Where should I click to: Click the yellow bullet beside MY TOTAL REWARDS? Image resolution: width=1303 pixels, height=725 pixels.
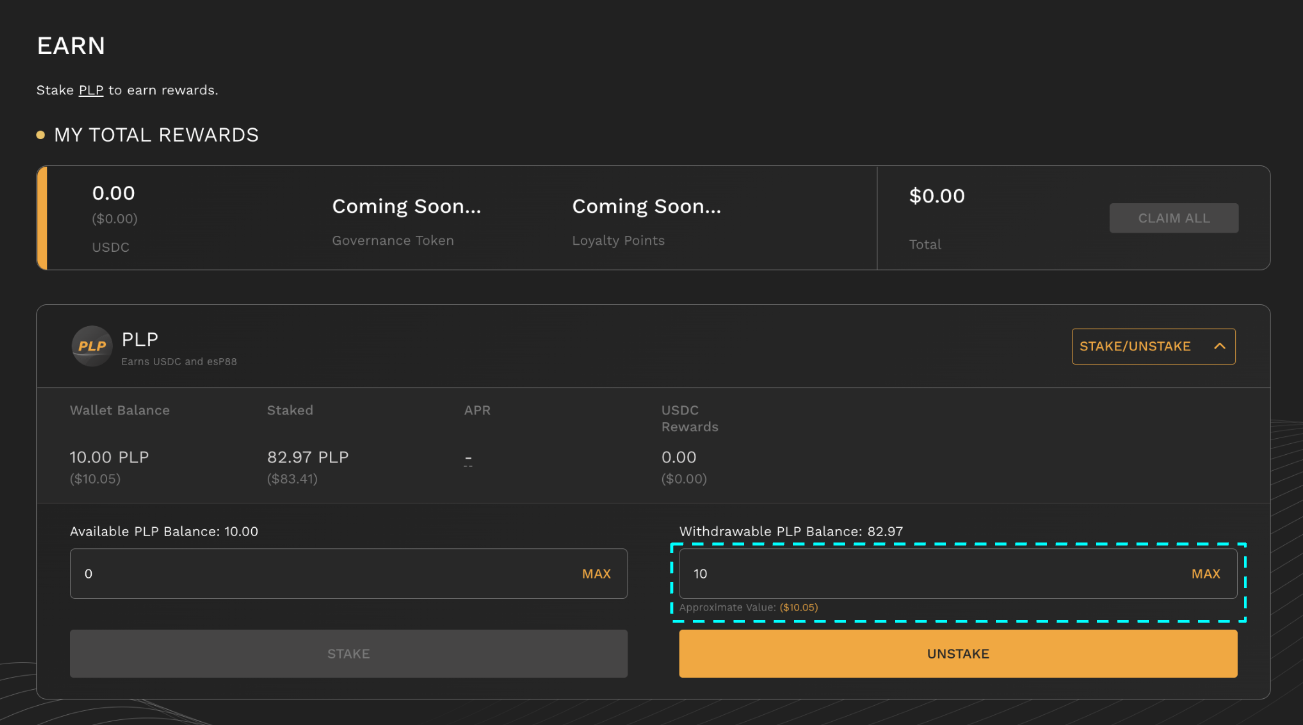[x=41, y=135]
